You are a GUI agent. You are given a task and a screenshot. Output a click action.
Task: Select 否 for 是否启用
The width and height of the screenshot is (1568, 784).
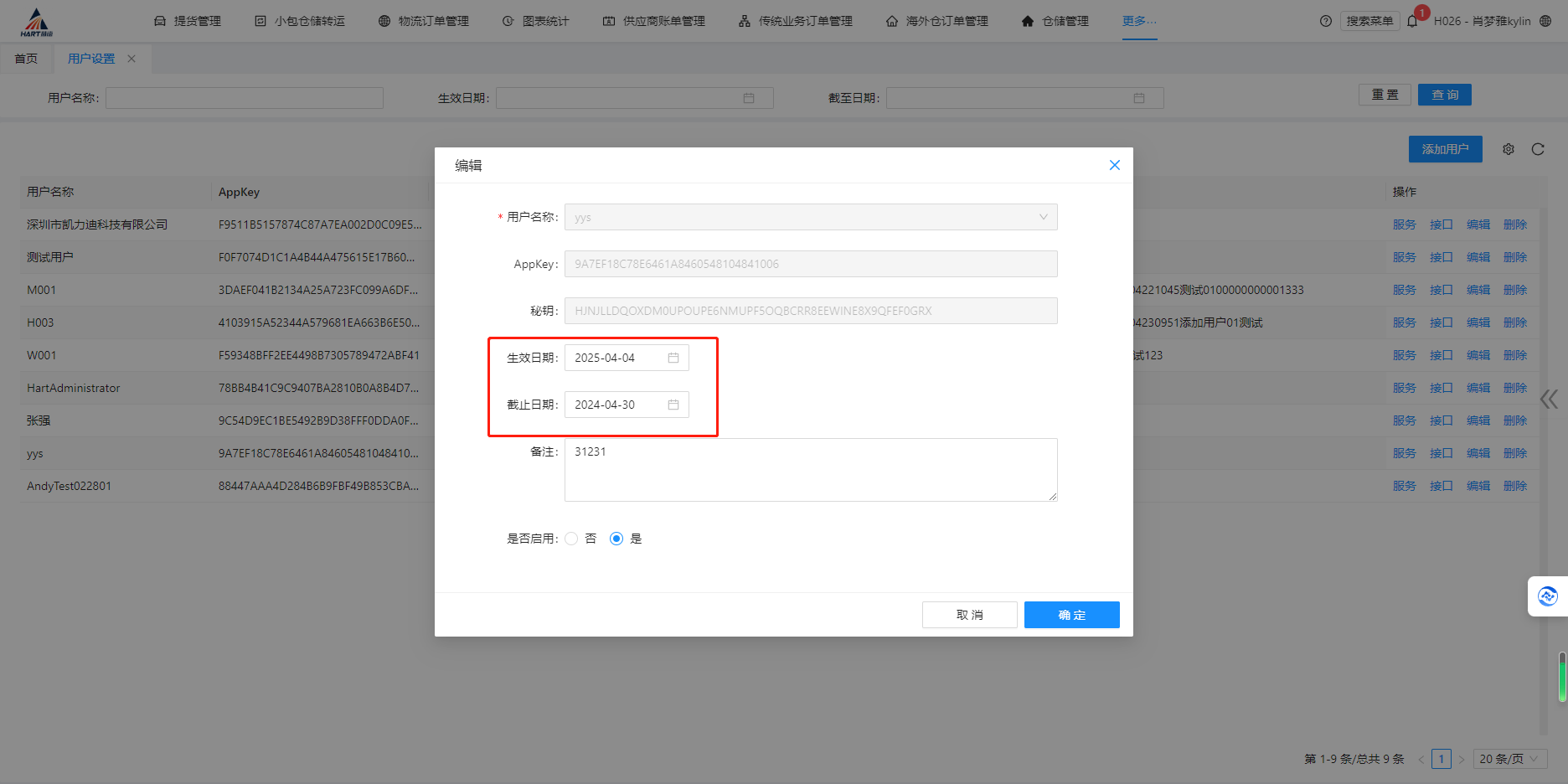click(571, 539)
